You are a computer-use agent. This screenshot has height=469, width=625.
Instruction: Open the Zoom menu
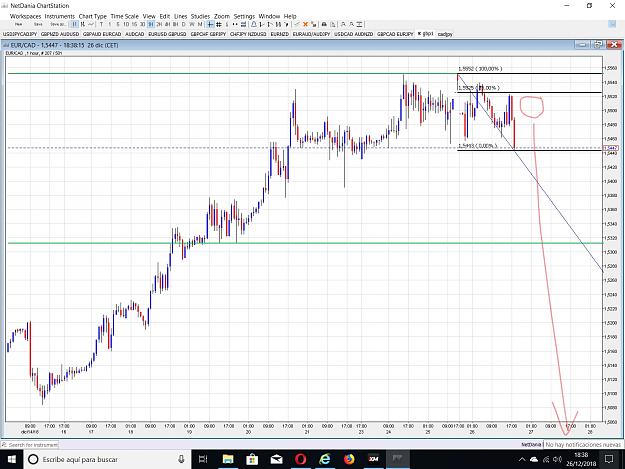click(222, 16)
